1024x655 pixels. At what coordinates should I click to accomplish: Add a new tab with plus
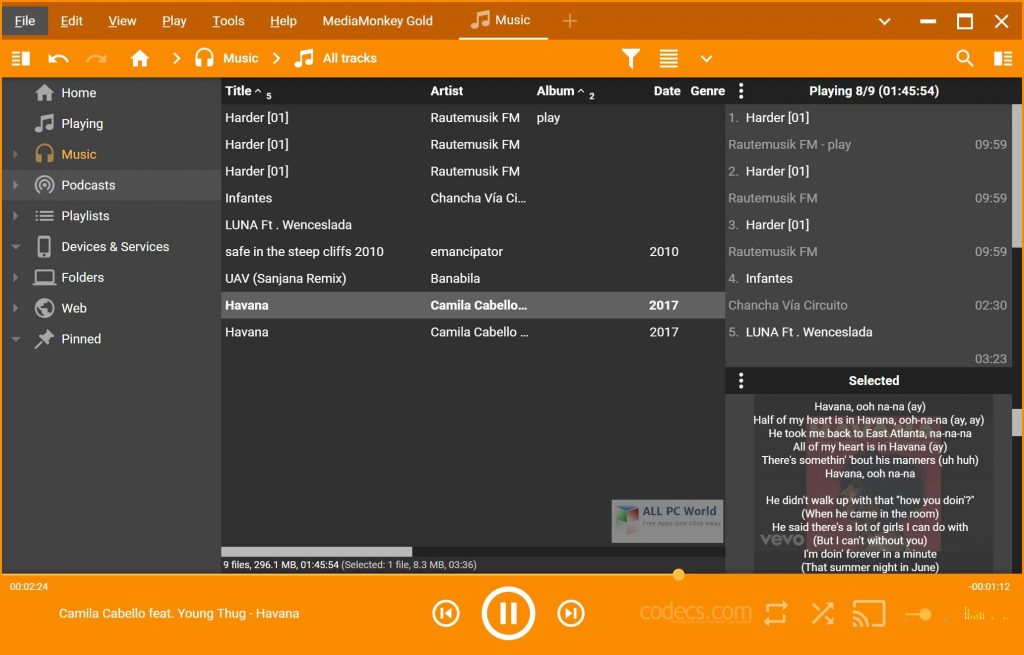(x=569, y=21)
